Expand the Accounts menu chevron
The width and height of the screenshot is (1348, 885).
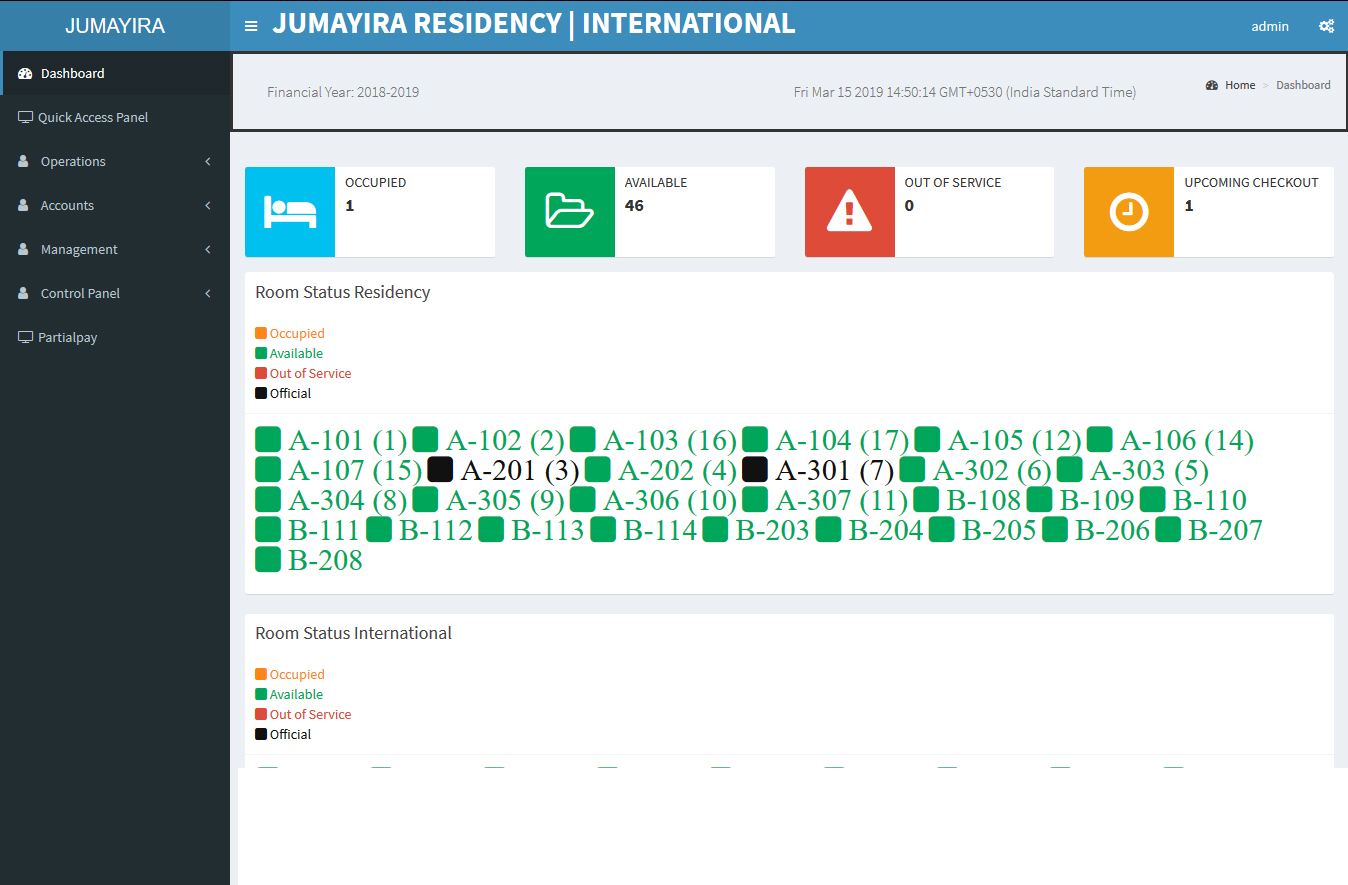tap(208, 206)
